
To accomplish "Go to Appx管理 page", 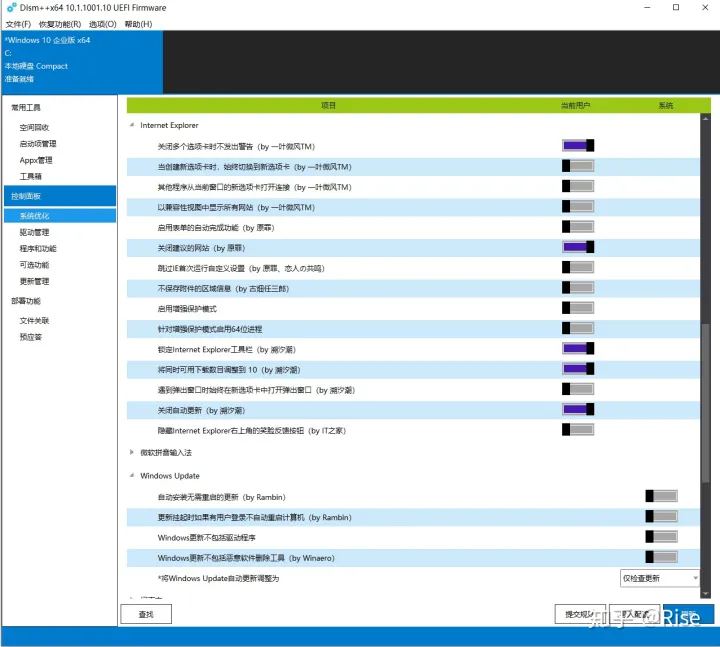I will [x=36, y=160].
